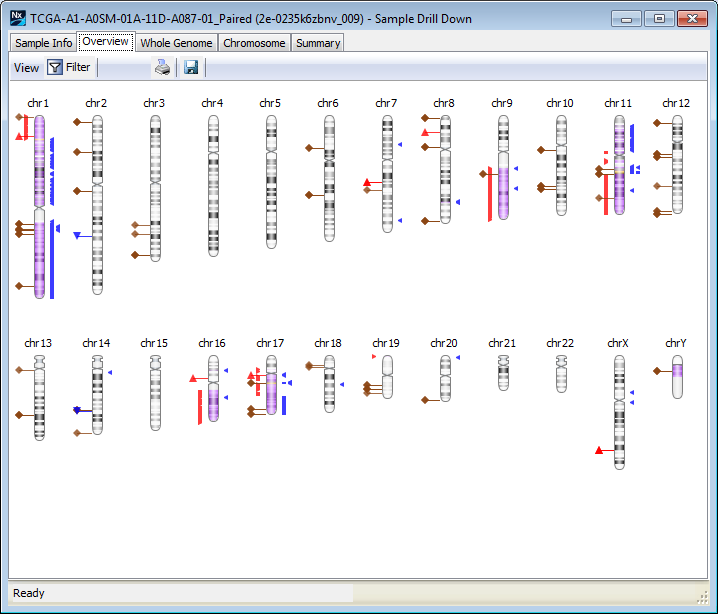Open the Whole Genome tab
The width and height of the screenshot is (718, 614).
[x=176, y=43]
